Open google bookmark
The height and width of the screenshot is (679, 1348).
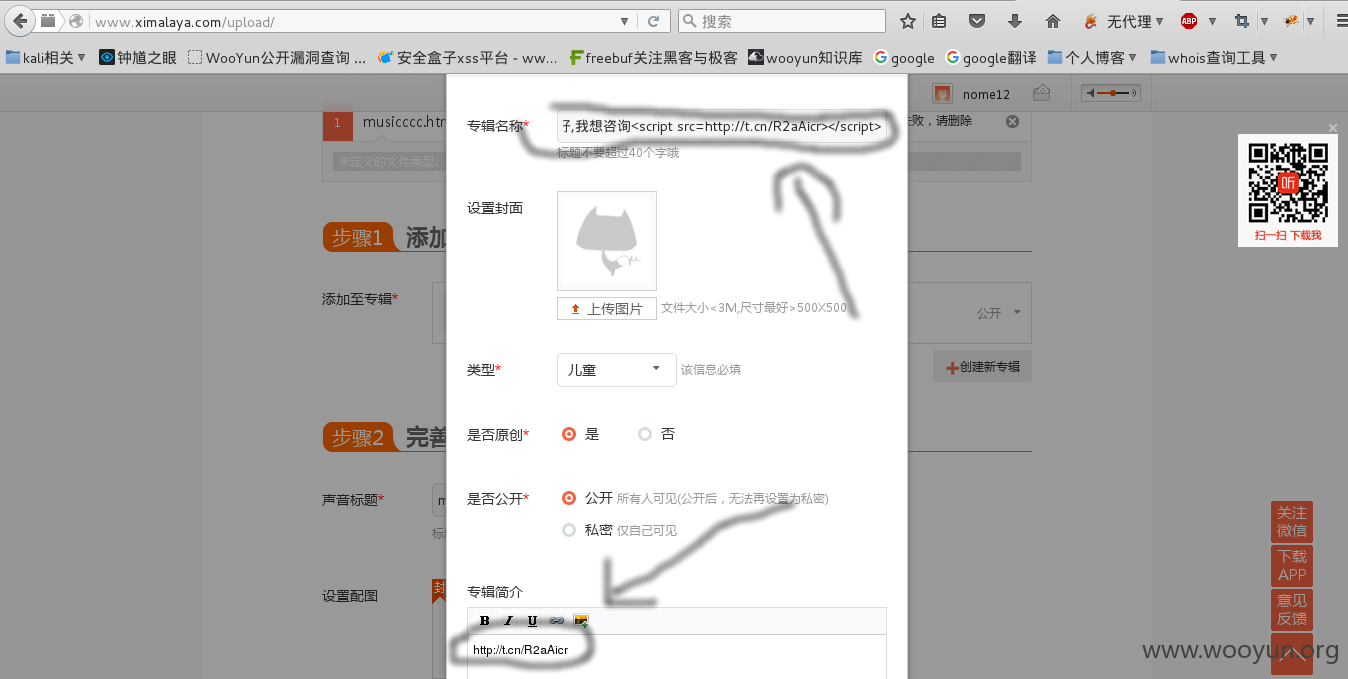[904, 58]
